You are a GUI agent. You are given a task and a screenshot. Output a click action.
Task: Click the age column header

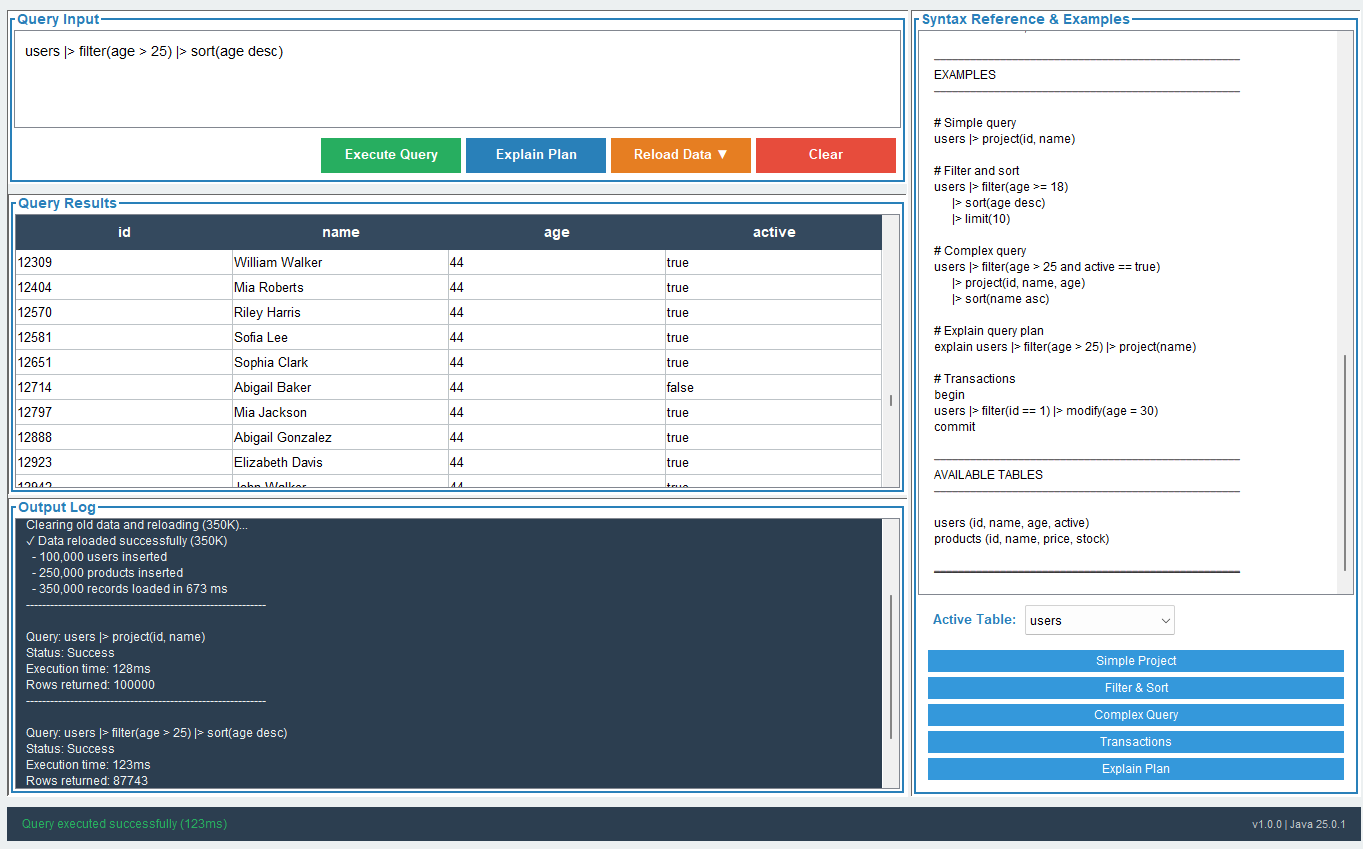pos(556,231)
